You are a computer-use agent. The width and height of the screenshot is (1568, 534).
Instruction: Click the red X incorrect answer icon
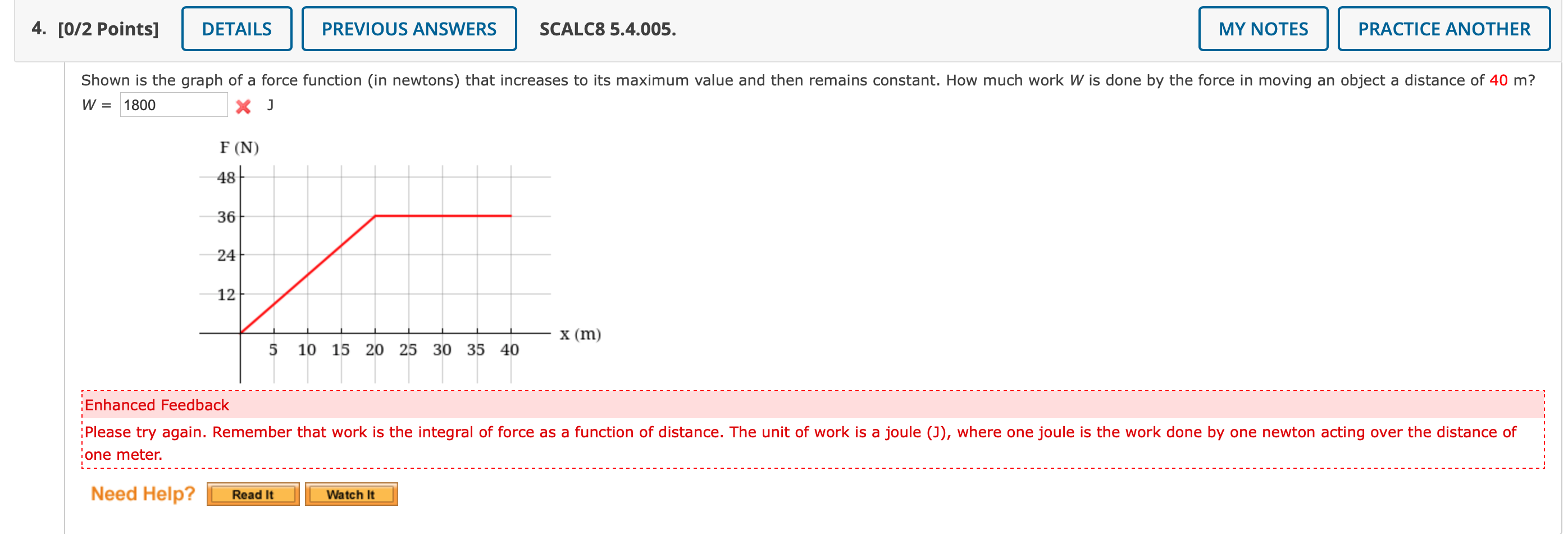pos(244,105)
